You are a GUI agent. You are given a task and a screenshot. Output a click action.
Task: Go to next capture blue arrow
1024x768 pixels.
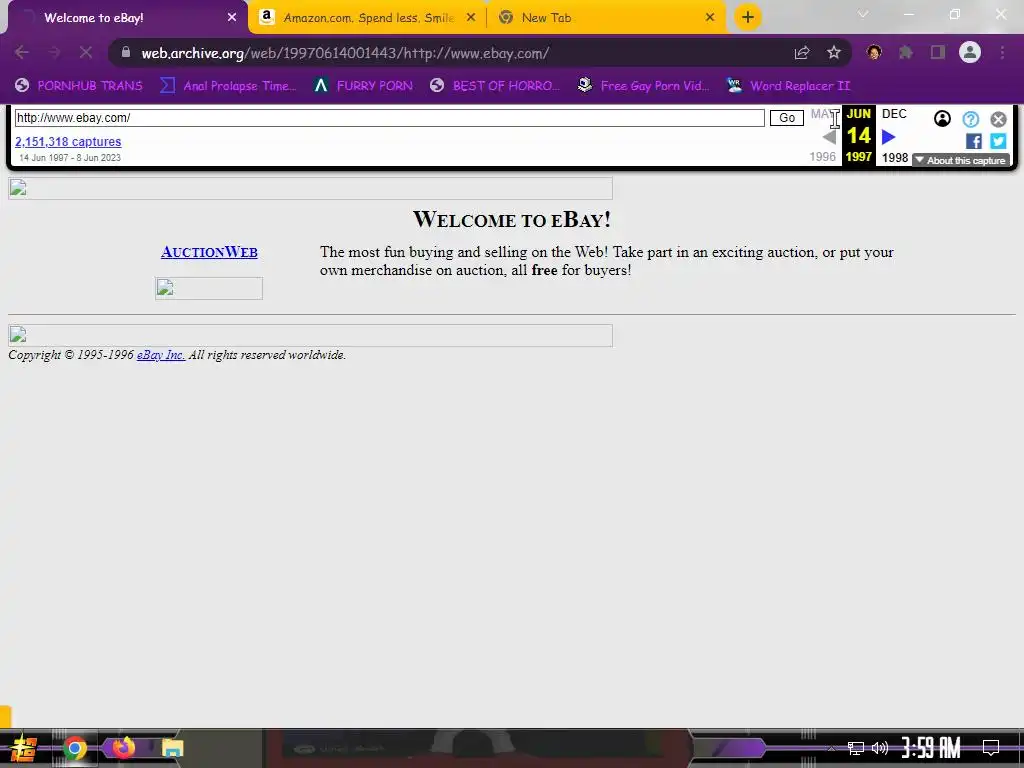pos(888,137)
